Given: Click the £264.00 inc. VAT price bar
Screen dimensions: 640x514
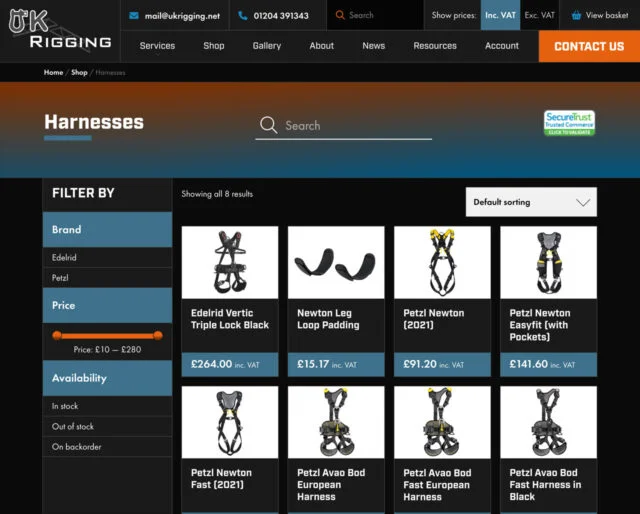Looking at the screenshot, I should click(230, 364).
